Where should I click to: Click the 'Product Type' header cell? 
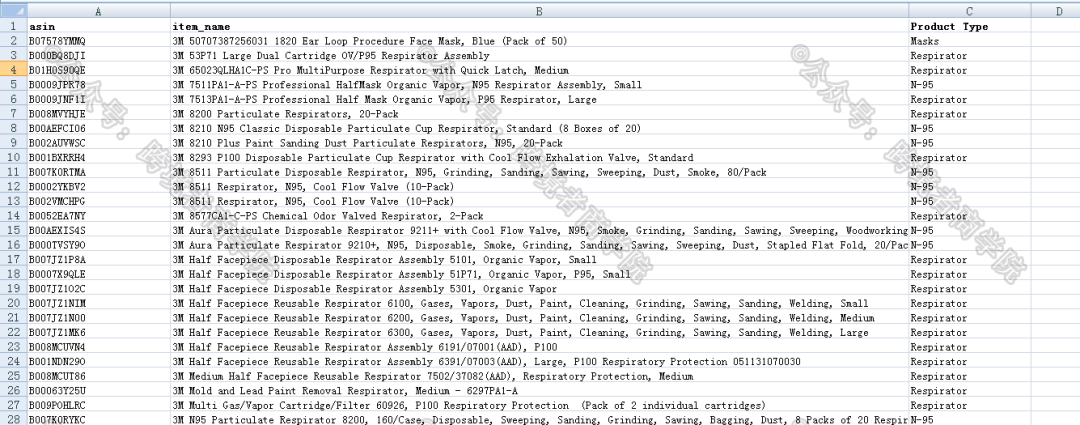pos(970,26)
